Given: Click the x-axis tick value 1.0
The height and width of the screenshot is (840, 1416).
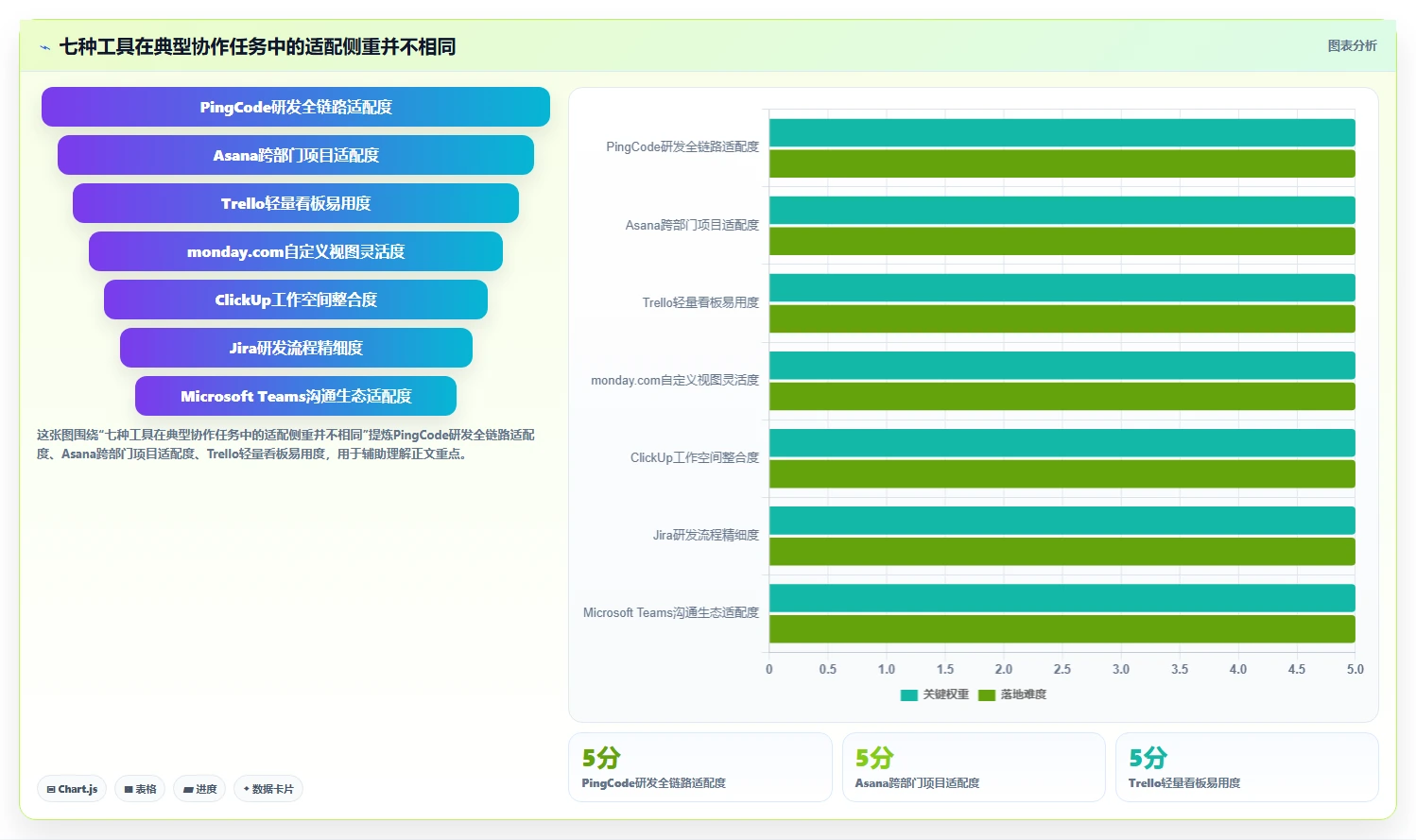Looking at the screenshot, I should [887, 669].
